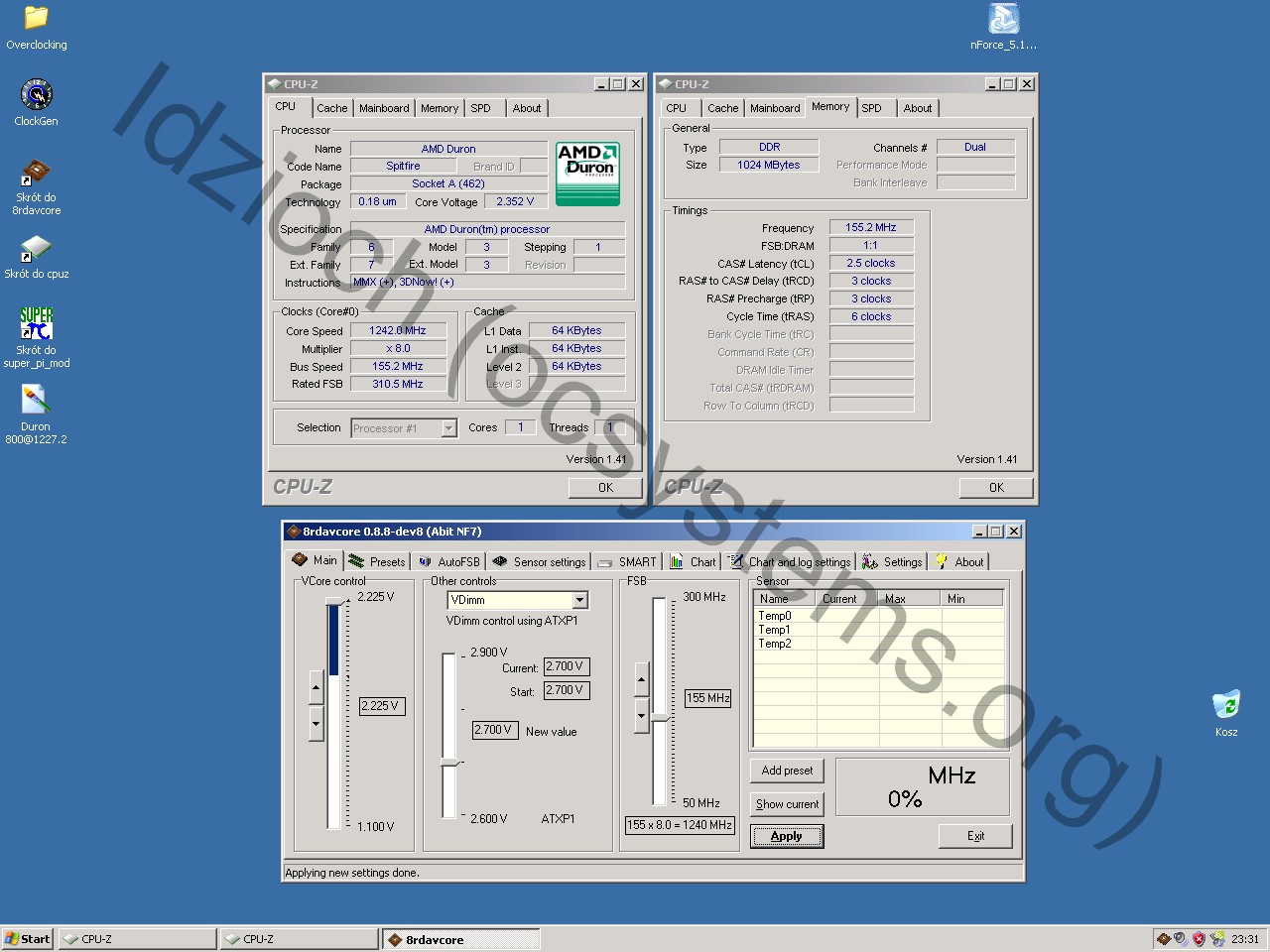Open the Windows Start menu
The width and height of the screenshot is (1270, 952).
[27, 939]
